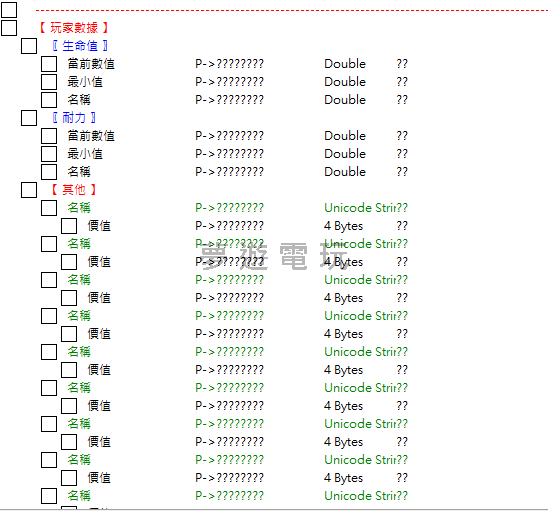Toggle the 耐力 group checkbox
The width and height of the screenshot is (548, 512).
pyautogui.click(x=29, y=118)
